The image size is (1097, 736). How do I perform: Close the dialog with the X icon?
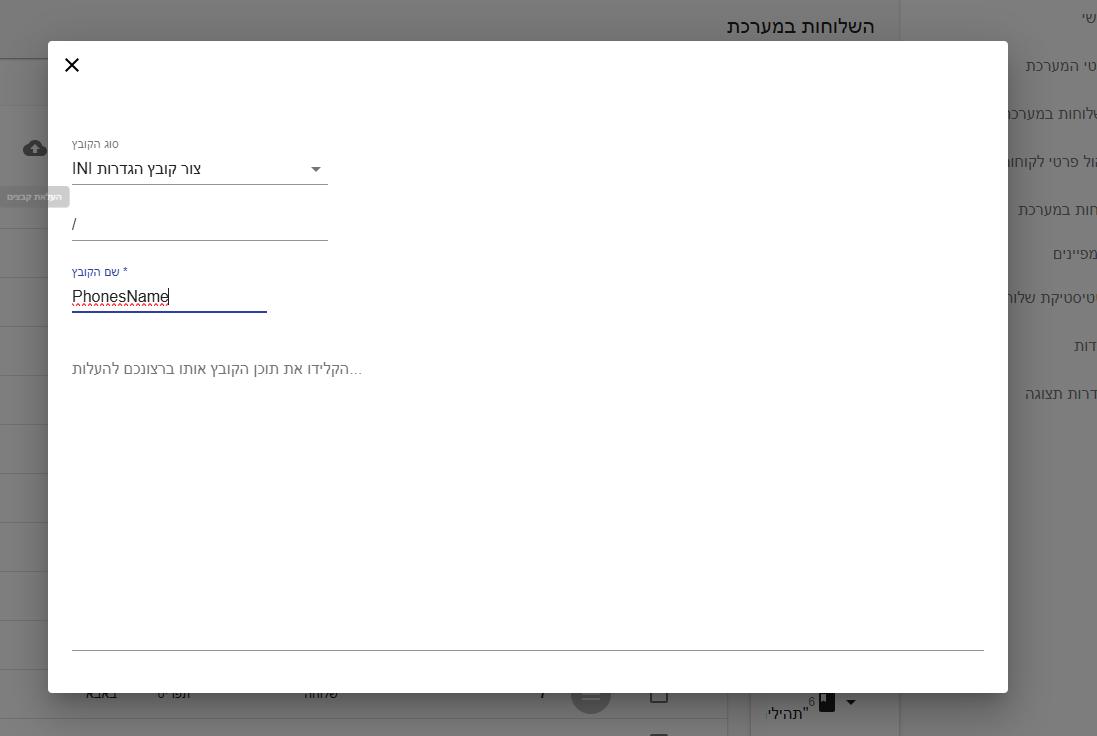[x=71, y=65]
